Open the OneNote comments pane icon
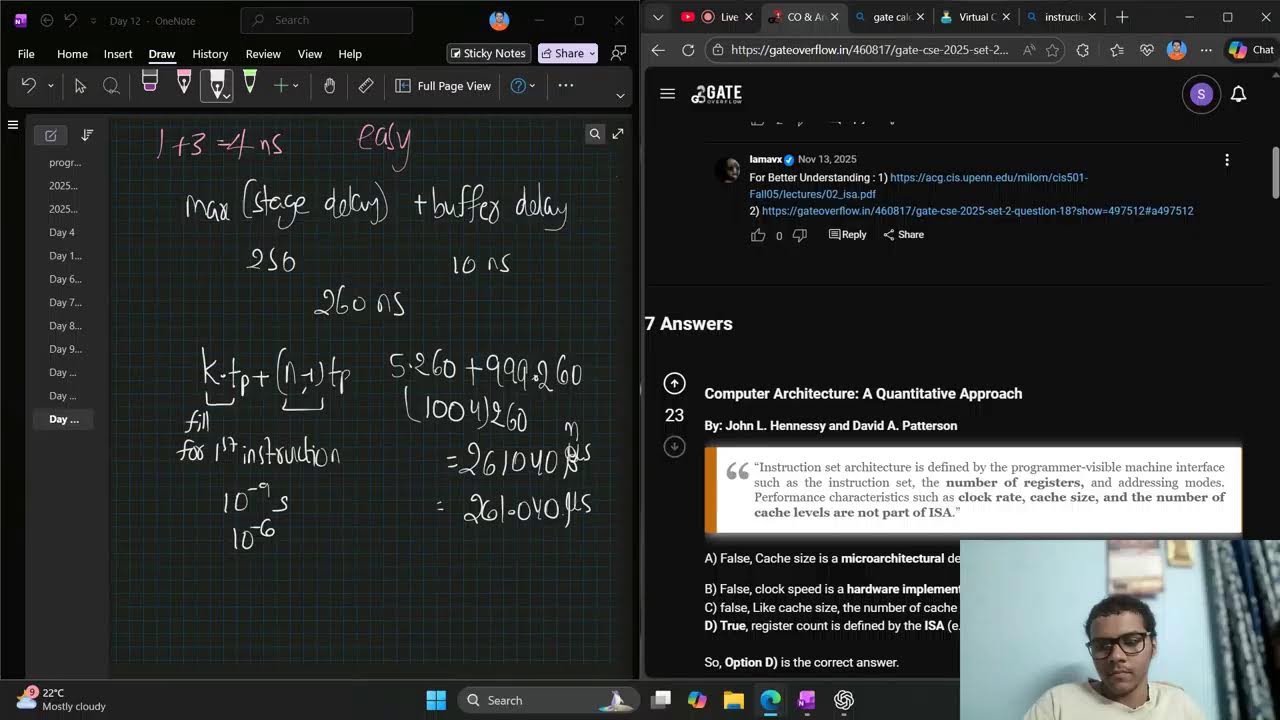Screen dimensions: 1280x720 [x=619, y=53]
